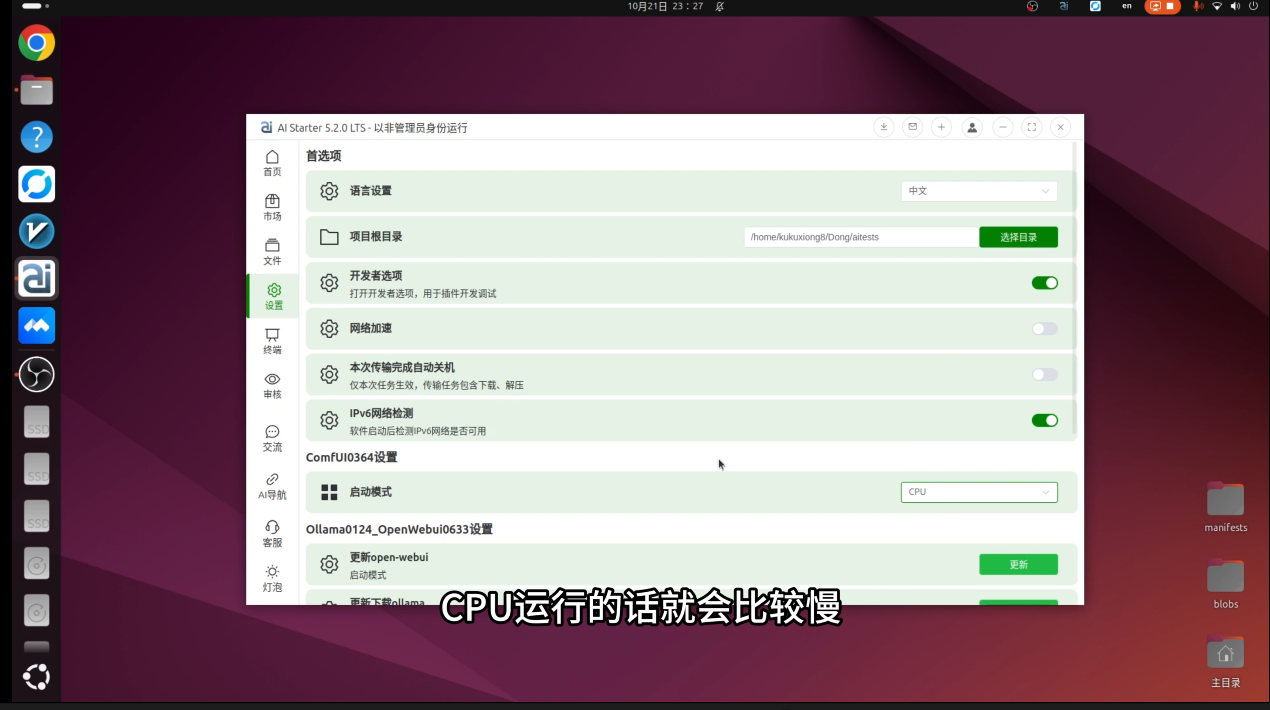
Task: Click the 首选项 section heading
Action: click(324, 157)
